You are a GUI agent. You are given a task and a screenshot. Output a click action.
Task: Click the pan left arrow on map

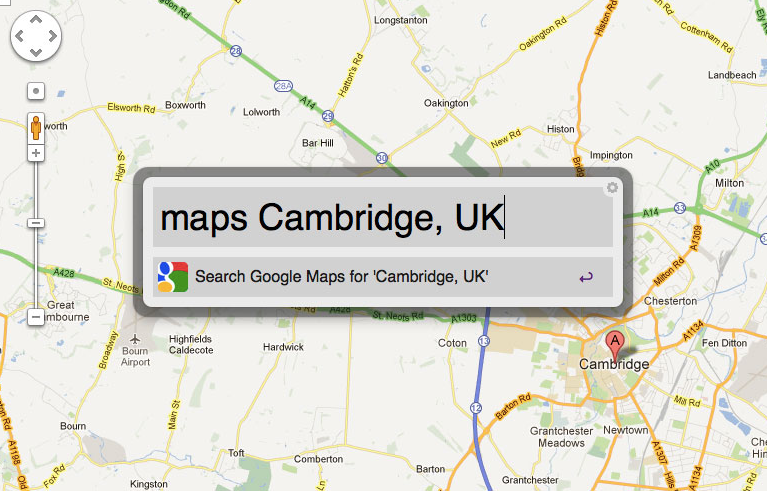(20, 36)
